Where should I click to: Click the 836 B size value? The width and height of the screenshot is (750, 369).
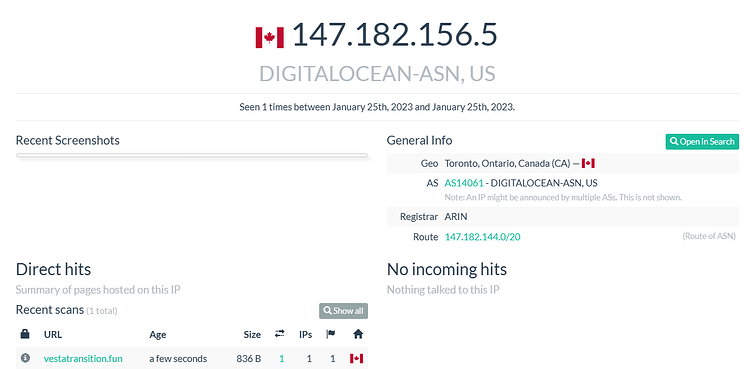pos(249,358)
